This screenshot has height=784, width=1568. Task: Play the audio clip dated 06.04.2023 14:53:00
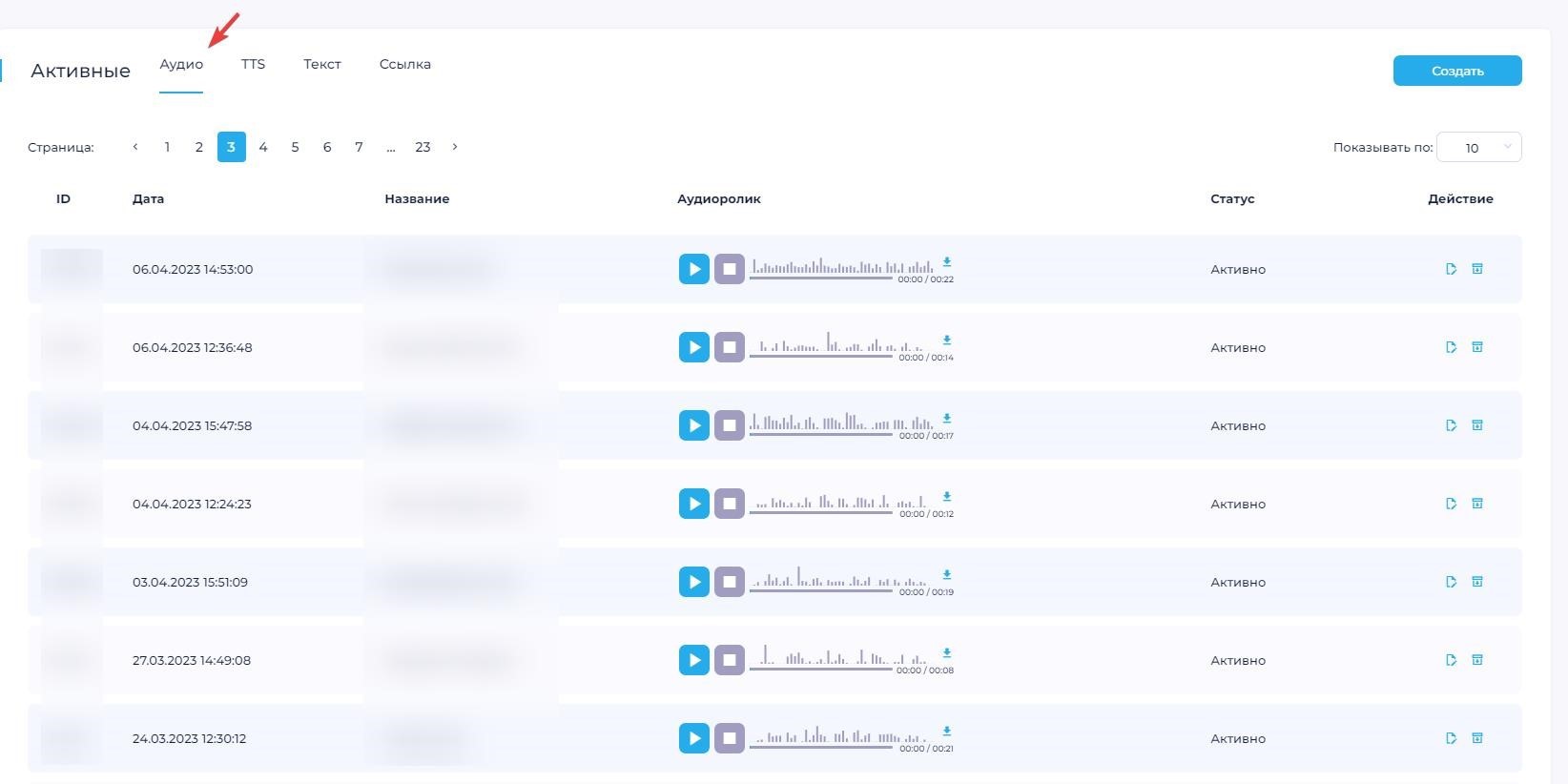click(x=693, y=269)
